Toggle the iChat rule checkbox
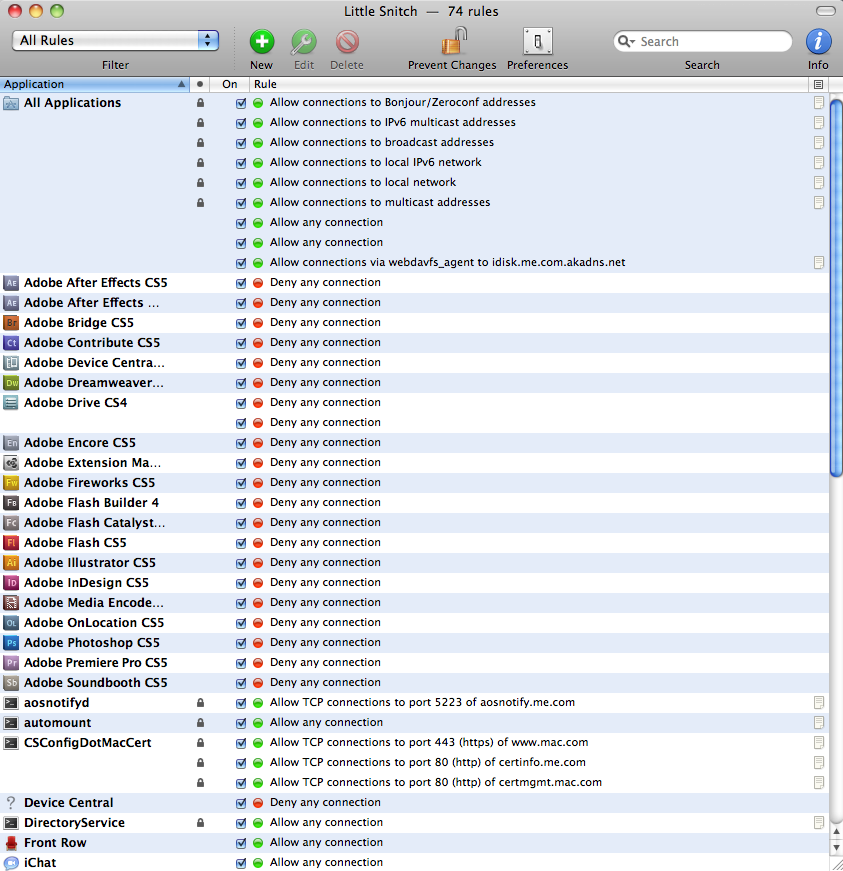The height and width of the screenshot is (871, 843). (241, 863)
